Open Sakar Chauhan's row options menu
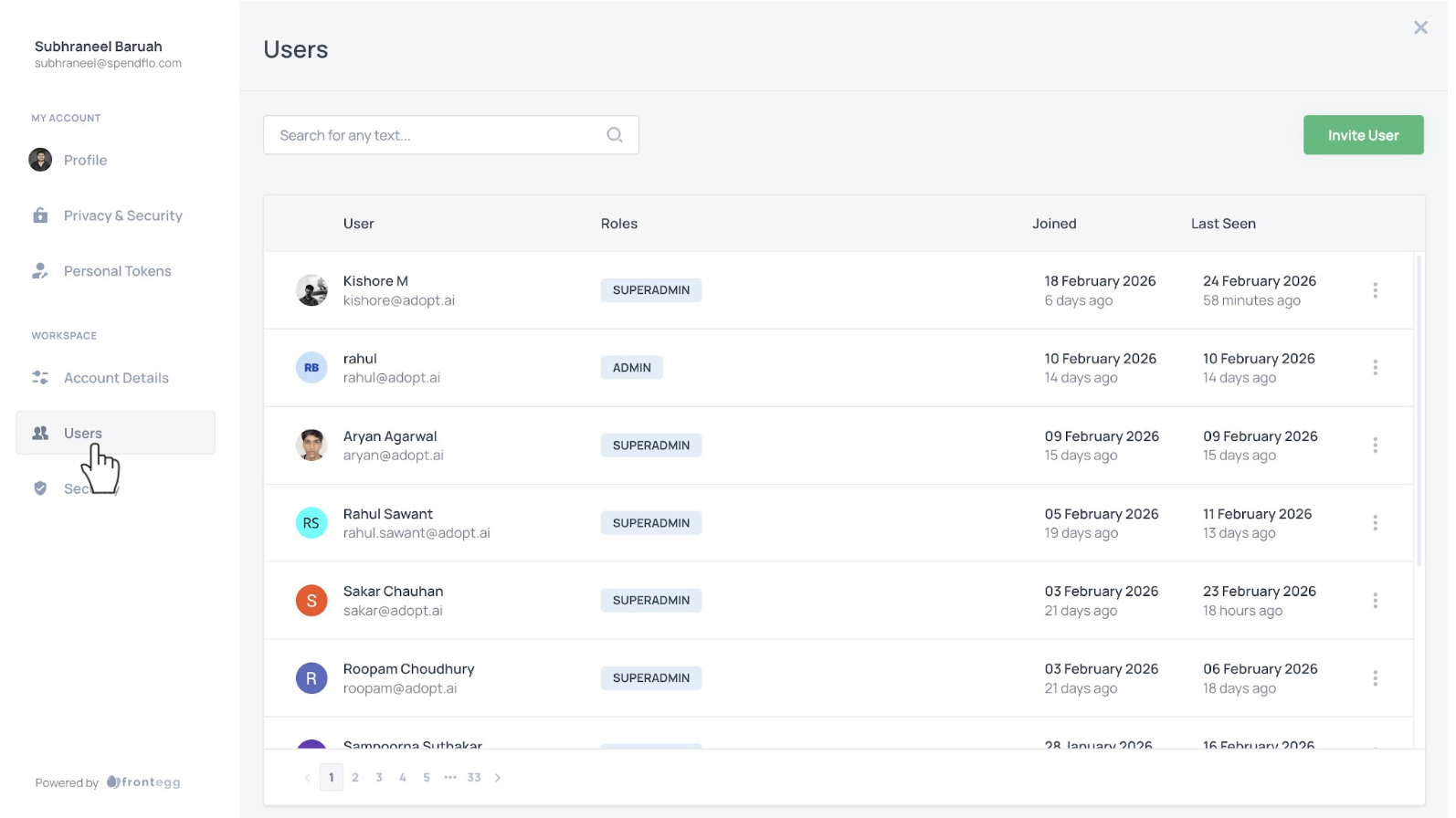Viewport: 1456px width, 818px height. [x=1375, y=601]
